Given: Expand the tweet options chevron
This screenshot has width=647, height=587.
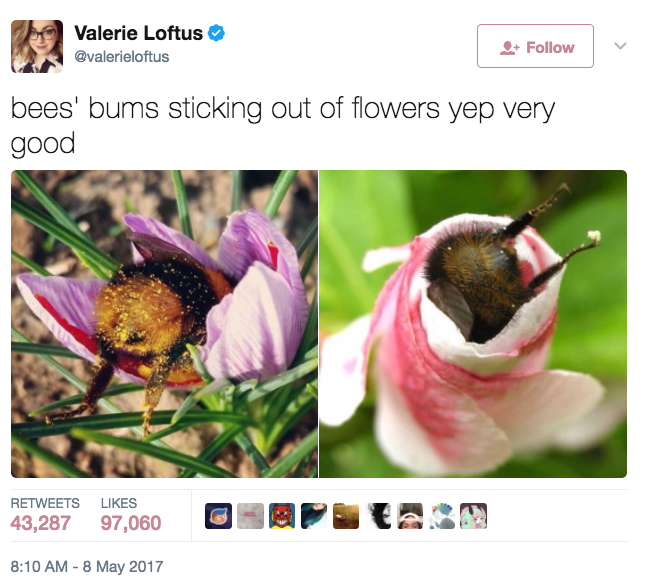Looking at the screenshot, I should [x=620, y=45].
